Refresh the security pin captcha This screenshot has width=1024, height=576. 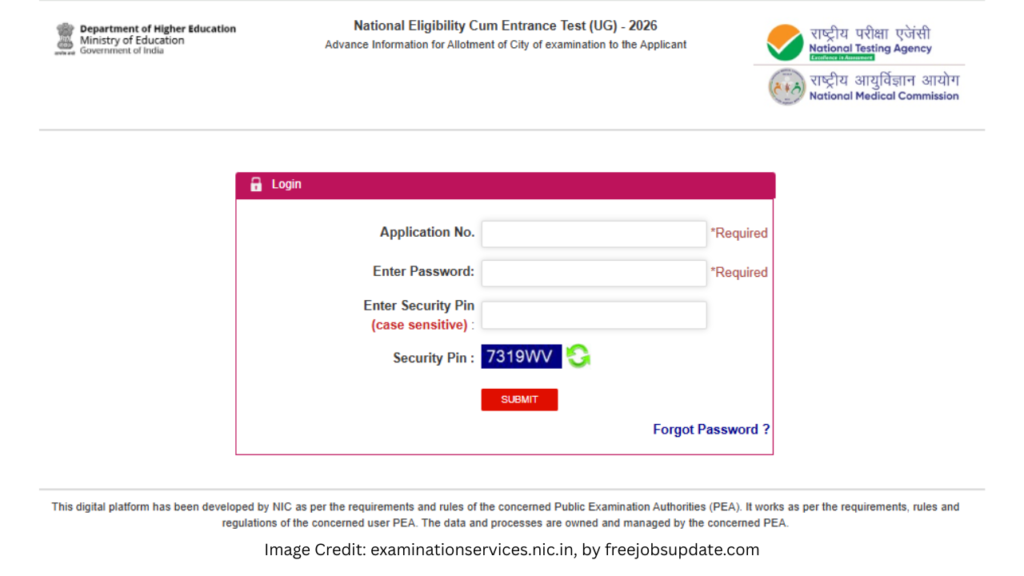[578, 356]
